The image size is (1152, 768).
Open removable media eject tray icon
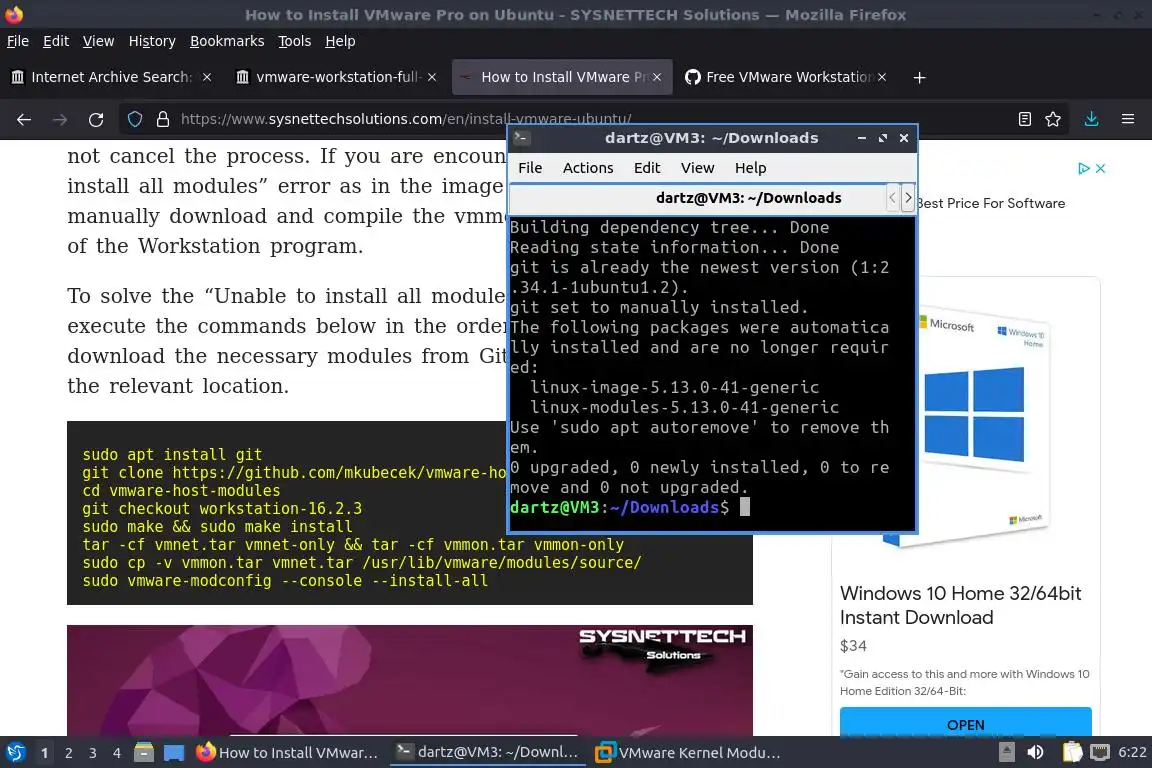tap(1007, 752)
